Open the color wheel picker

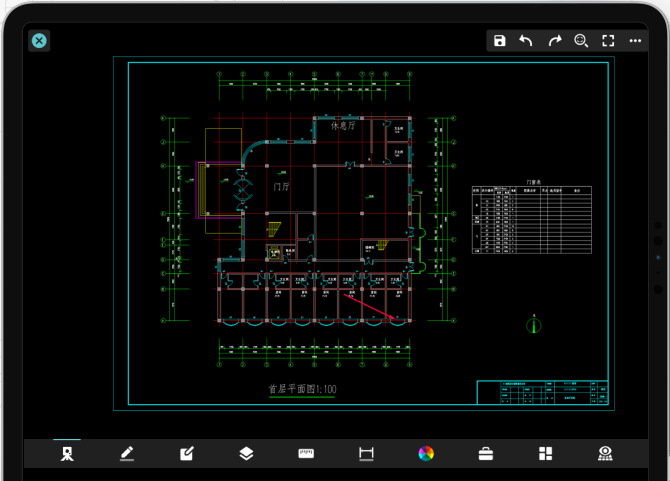pyautogui.click(x=426, y=453)
